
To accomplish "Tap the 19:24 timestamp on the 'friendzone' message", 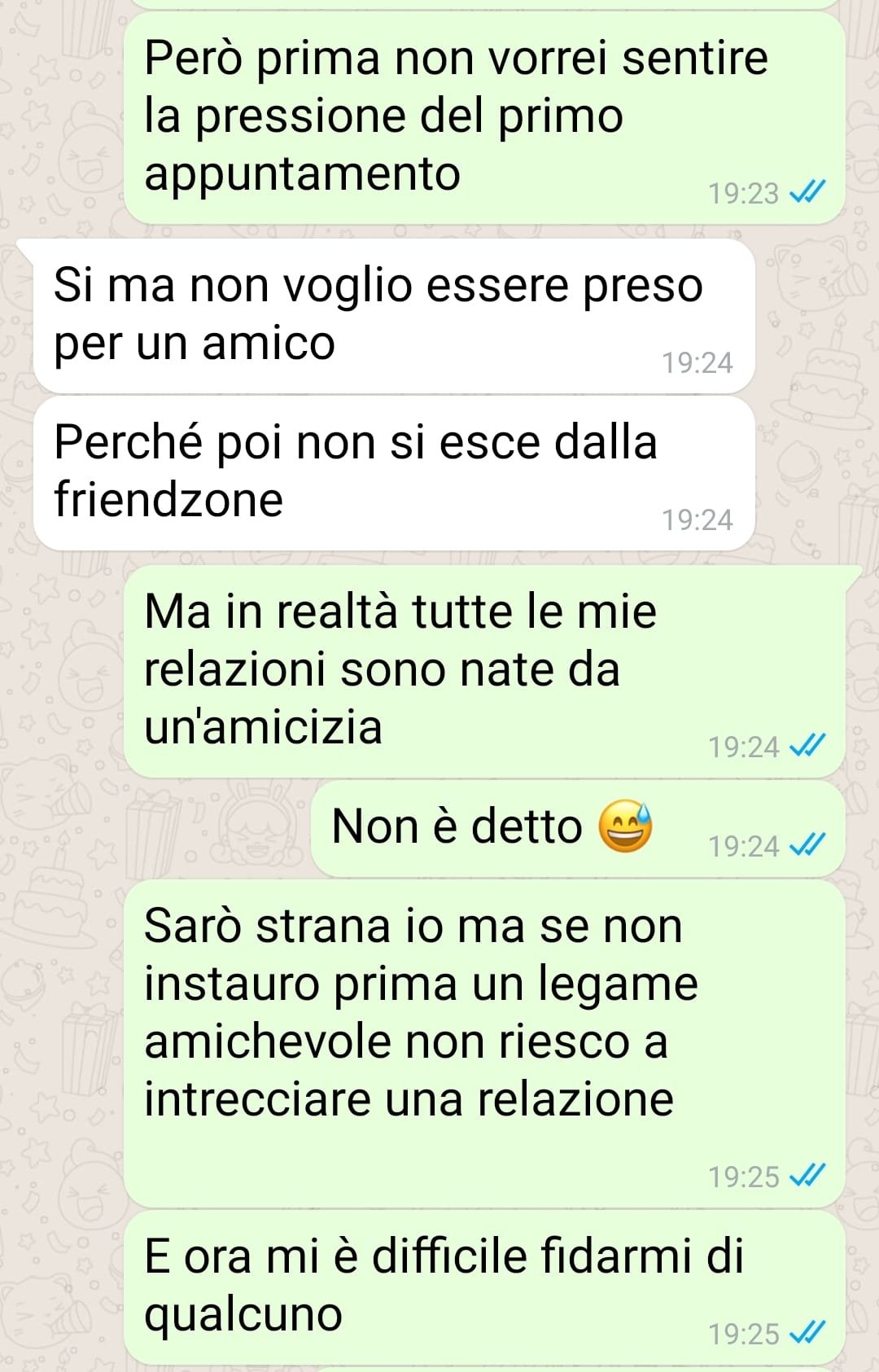I will point(698,519).
